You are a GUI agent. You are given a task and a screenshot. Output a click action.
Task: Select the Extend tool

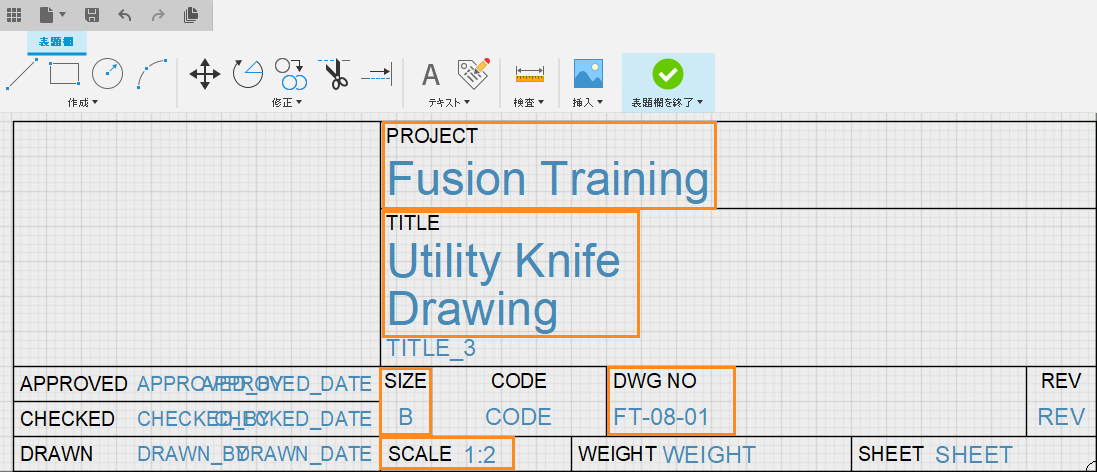pyautogui.click(x=377, y=73)
